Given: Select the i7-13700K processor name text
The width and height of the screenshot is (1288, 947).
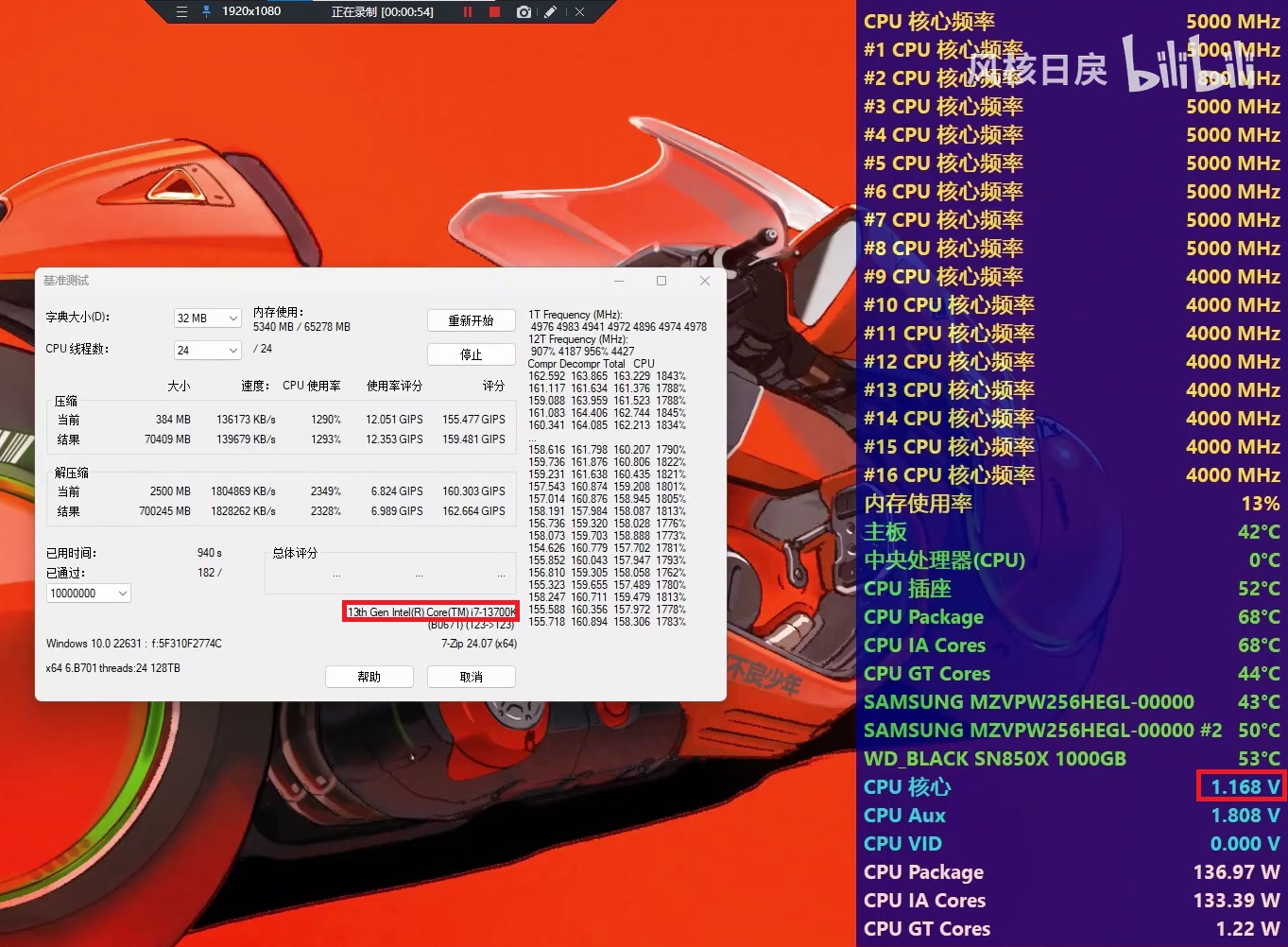Looking at the screenshot, I should coord(431,611).
